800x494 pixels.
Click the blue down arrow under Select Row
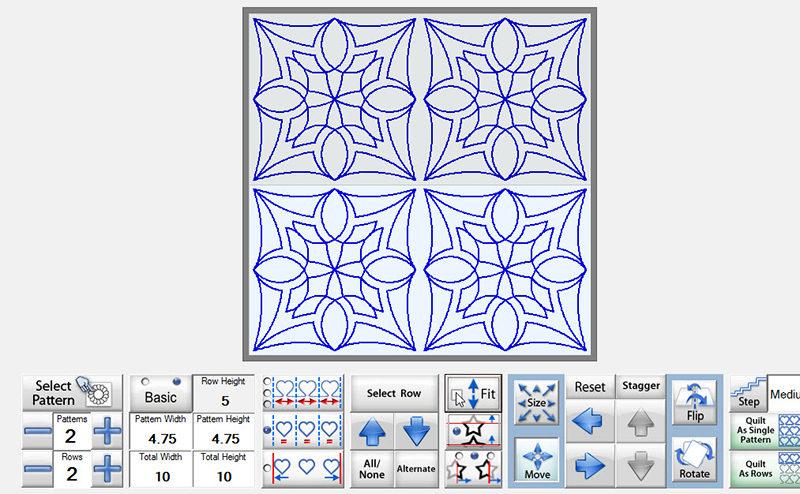pos(415,433)
